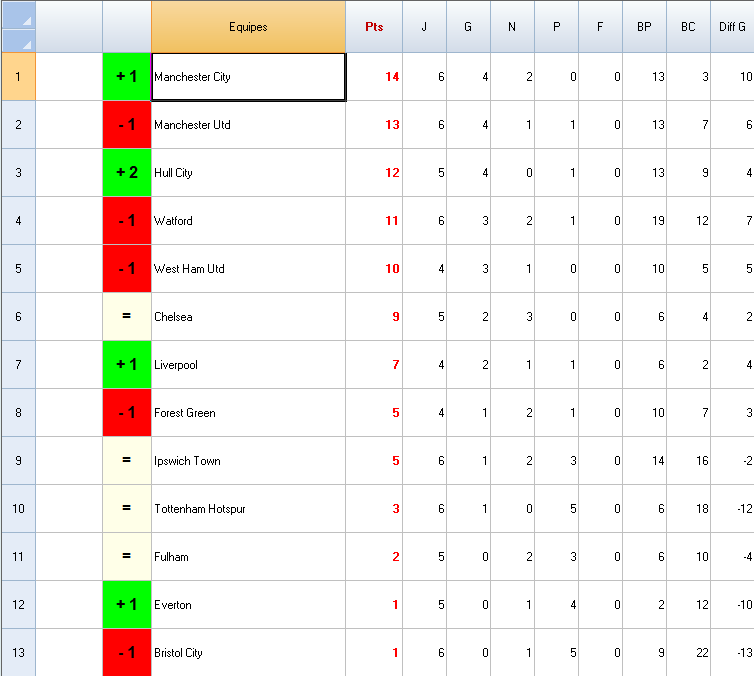The width and height of the screenshot is (754, 676).
Task: Select the Bristol City team cell
Action: (248, 653)
